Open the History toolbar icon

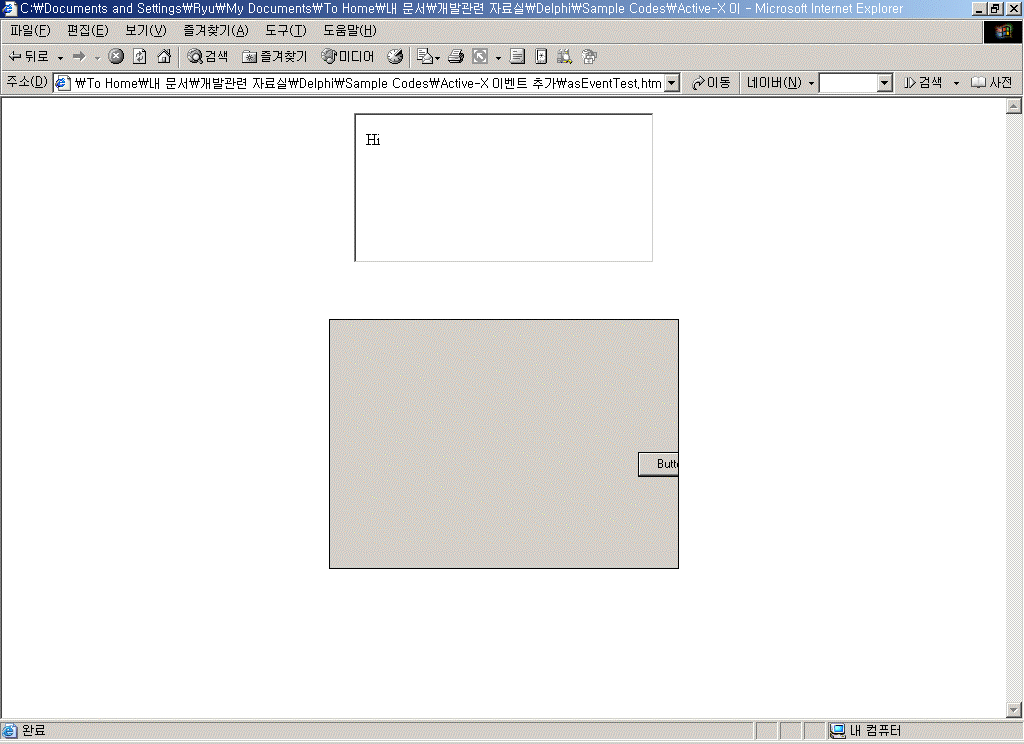coord(395,56)
